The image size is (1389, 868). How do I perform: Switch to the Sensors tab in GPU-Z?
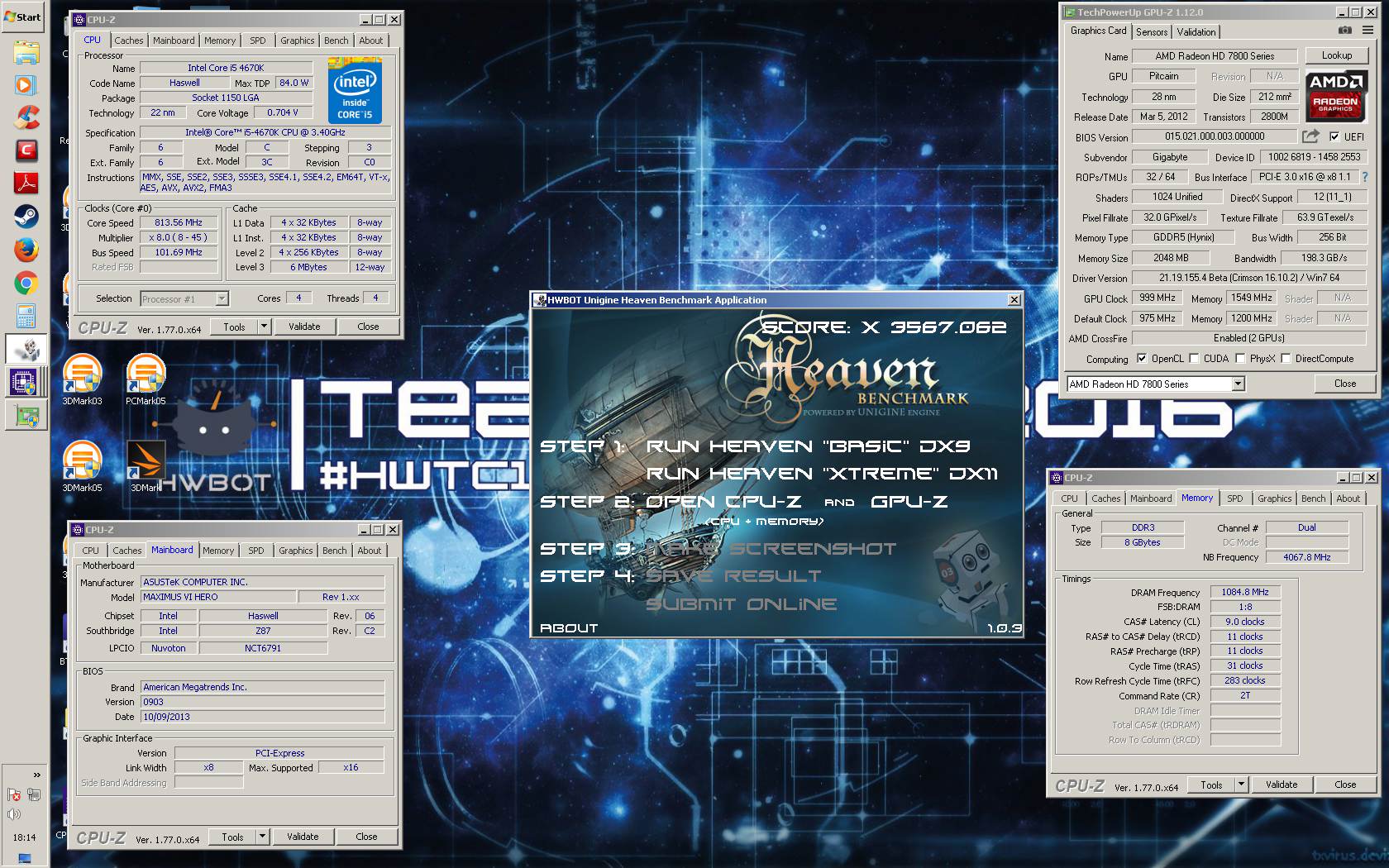click(1152, 32)
